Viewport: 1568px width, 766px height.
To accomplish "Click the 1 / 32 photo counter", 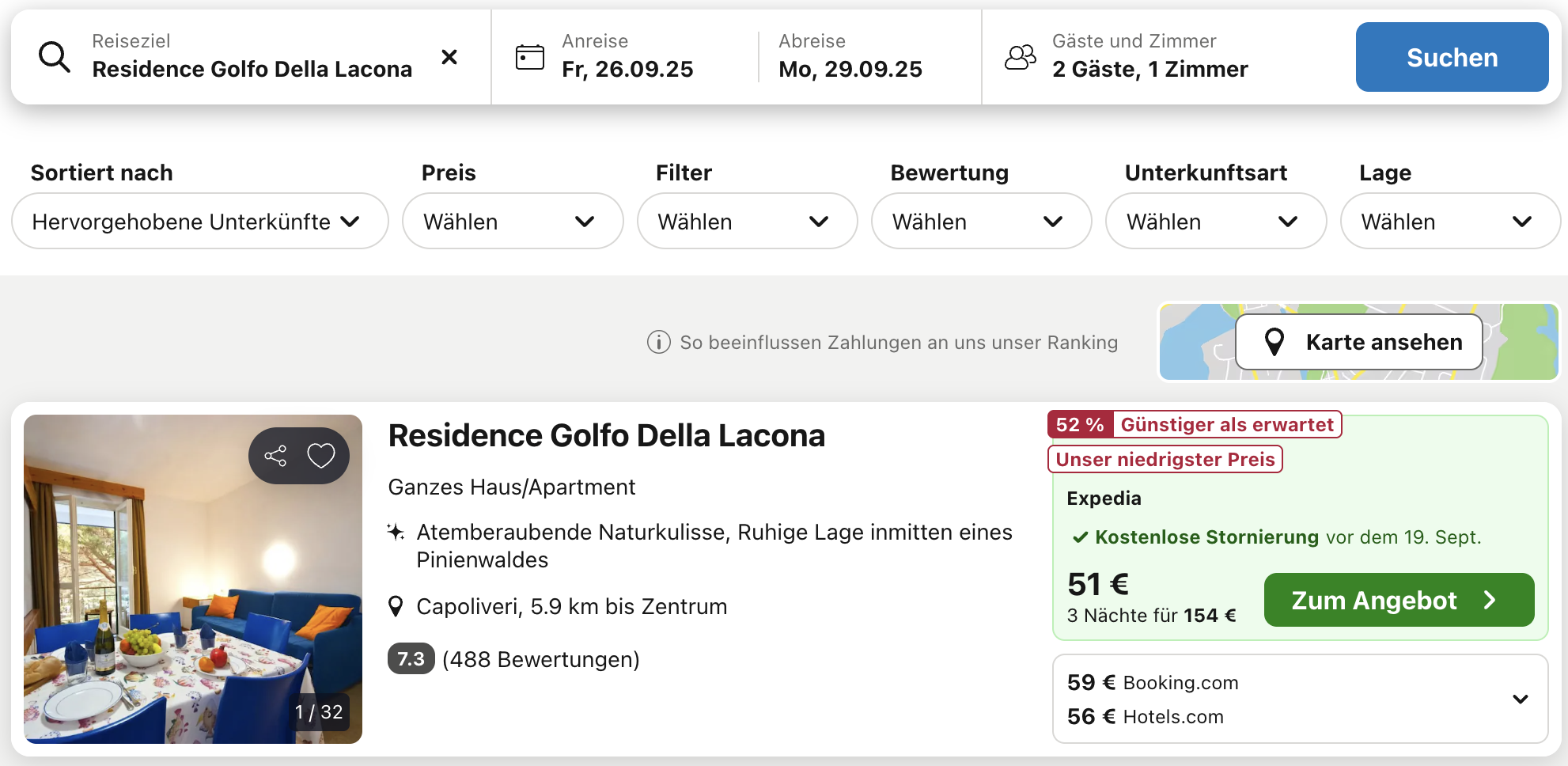I will (x=319, y=712).
